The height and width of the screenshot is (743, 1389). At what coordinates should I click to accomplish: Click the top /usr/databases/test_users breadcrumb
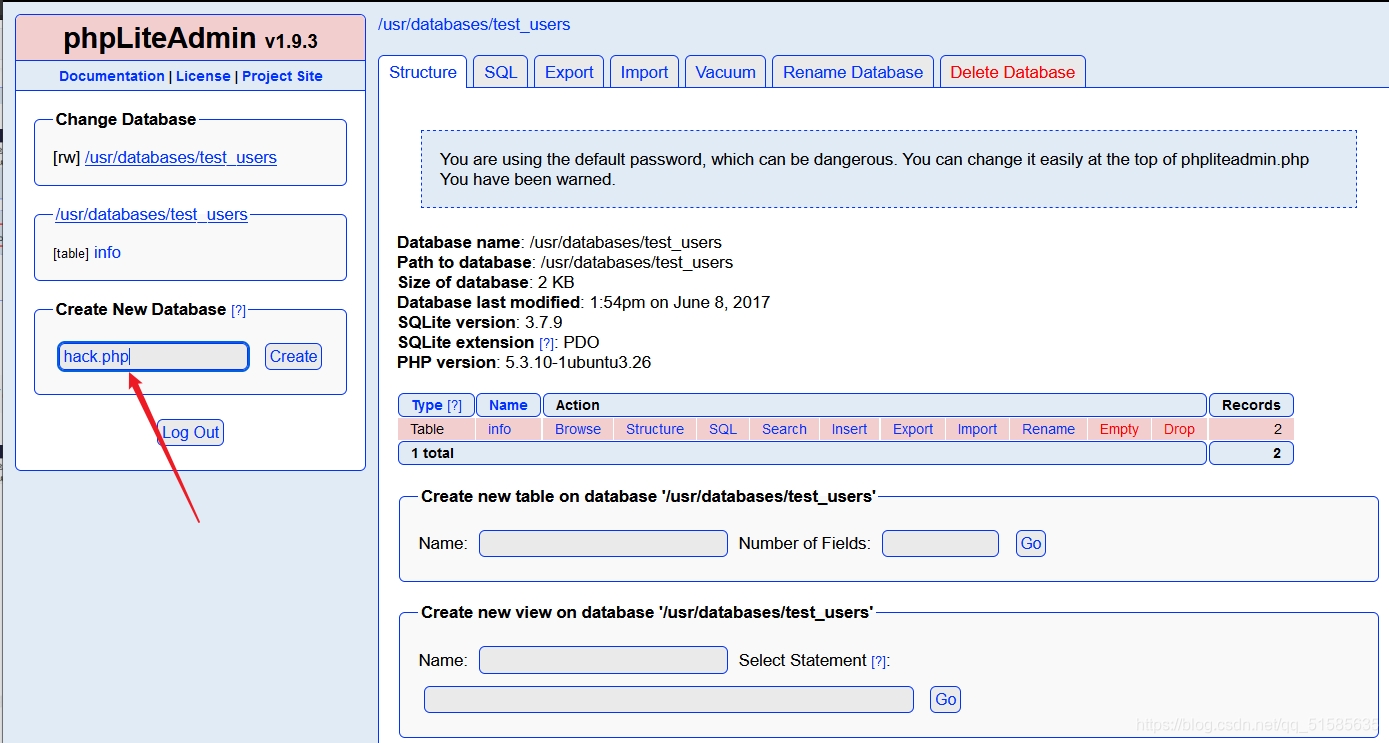[x=474, y=24]
